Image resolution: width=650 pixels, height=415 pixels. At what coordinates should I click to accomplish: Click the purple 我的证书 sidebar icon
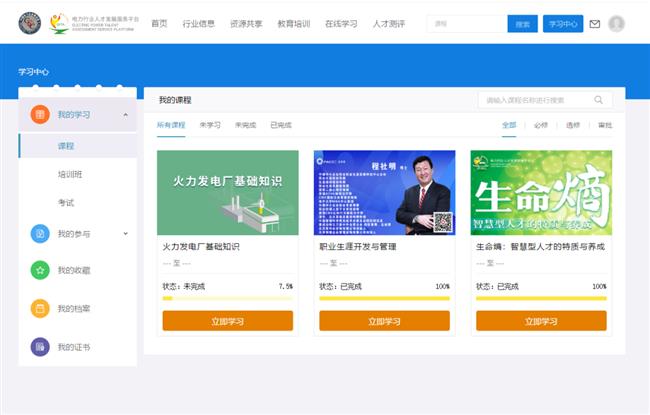(x=39, y=347)
